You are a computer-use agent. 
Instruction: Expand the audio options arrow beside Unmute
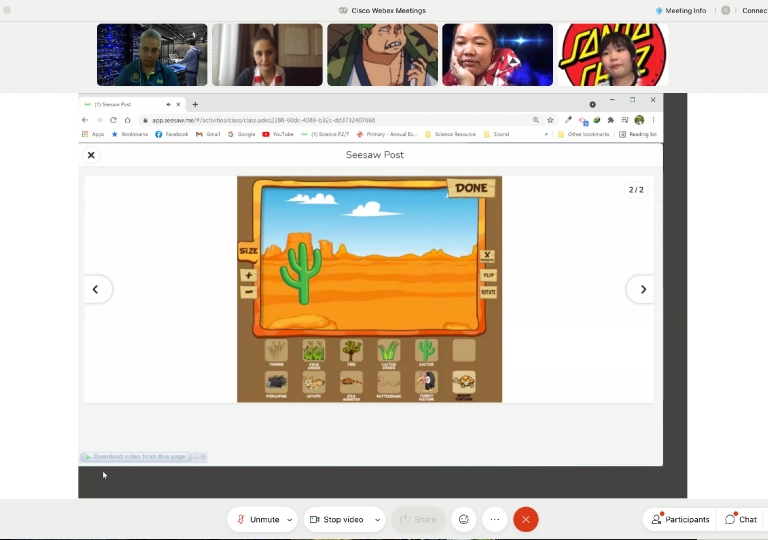[x=290, y=519]
